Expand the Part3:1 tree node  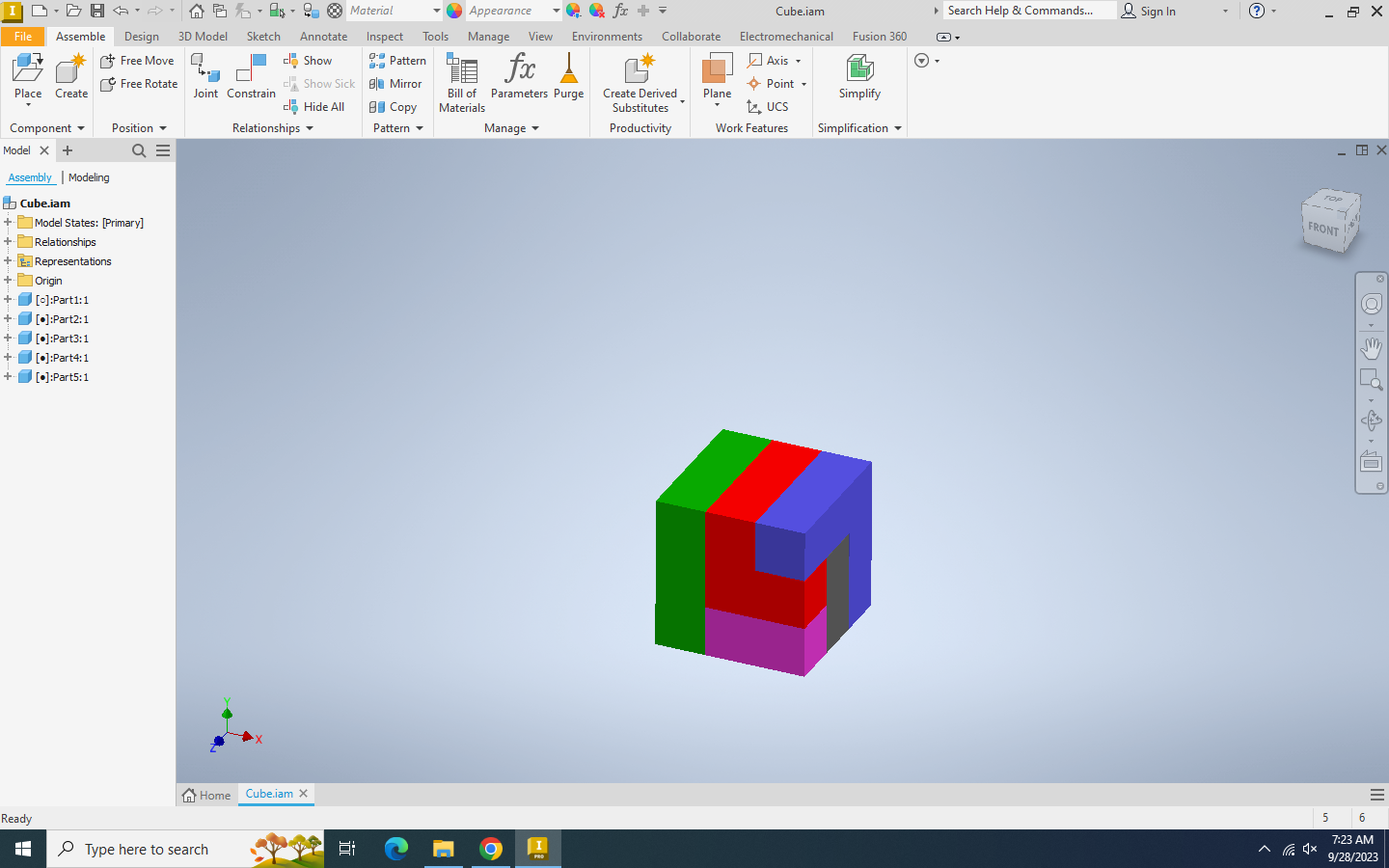[x=8, y=339]
